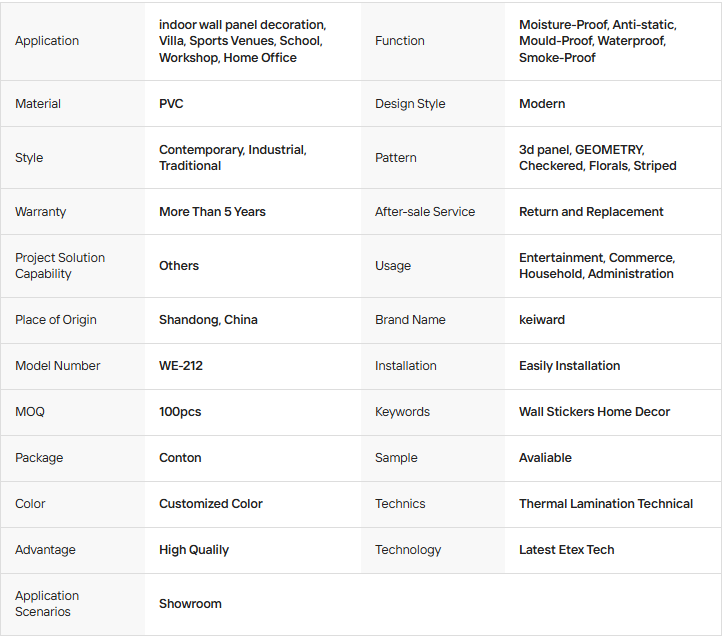Select the Latest Etex Tech value
This screenshot has height=638, width=724.
click(x=567, y=550)
